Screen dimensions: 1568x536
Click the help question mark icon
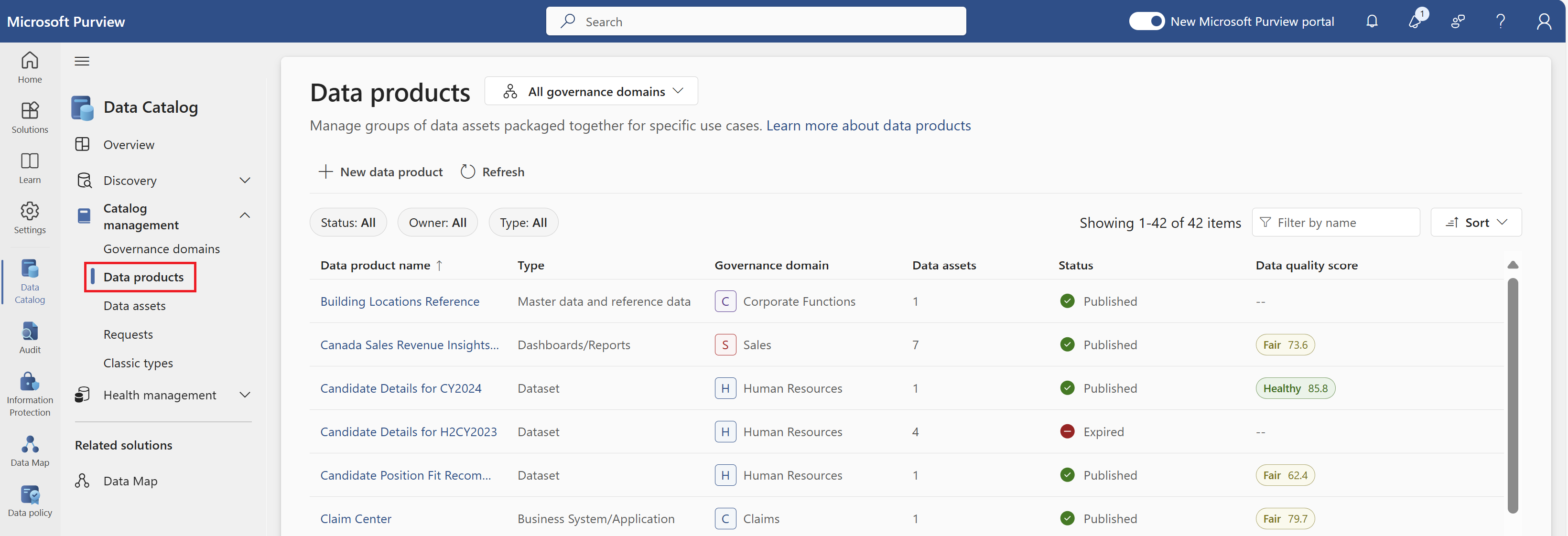(1501, 21)
